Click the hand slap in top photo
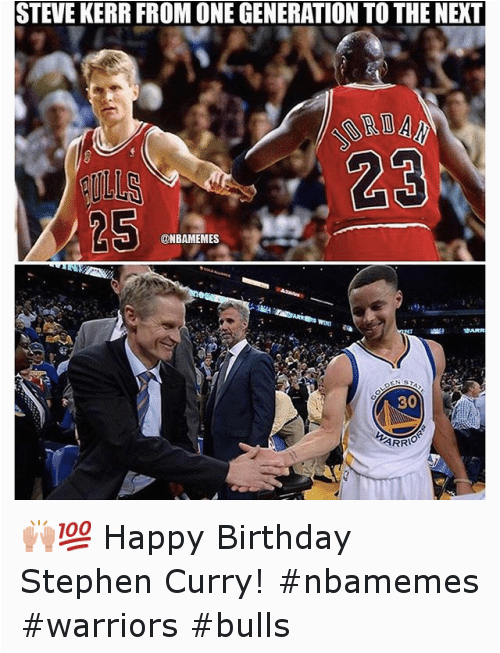This screenshot has width=500, height=653. tap(231, 184)
